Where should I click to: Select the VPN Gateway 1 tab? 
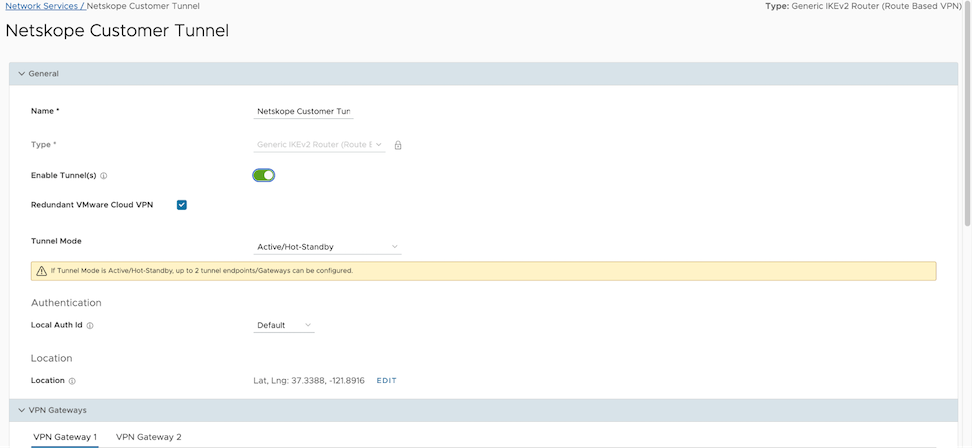(65, 437)
